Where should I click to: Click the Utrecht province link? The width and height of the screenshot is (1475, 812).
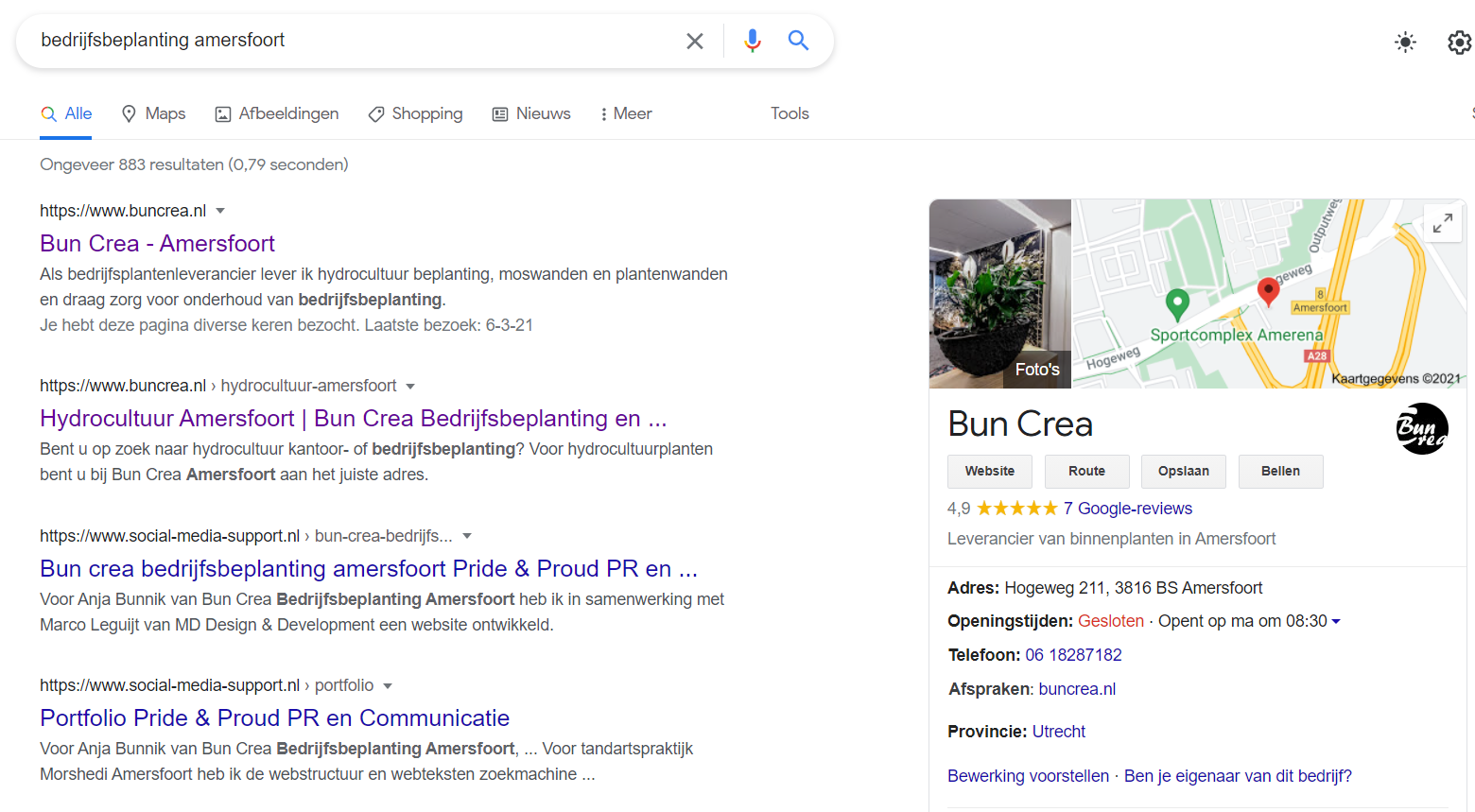point(1059,732)
